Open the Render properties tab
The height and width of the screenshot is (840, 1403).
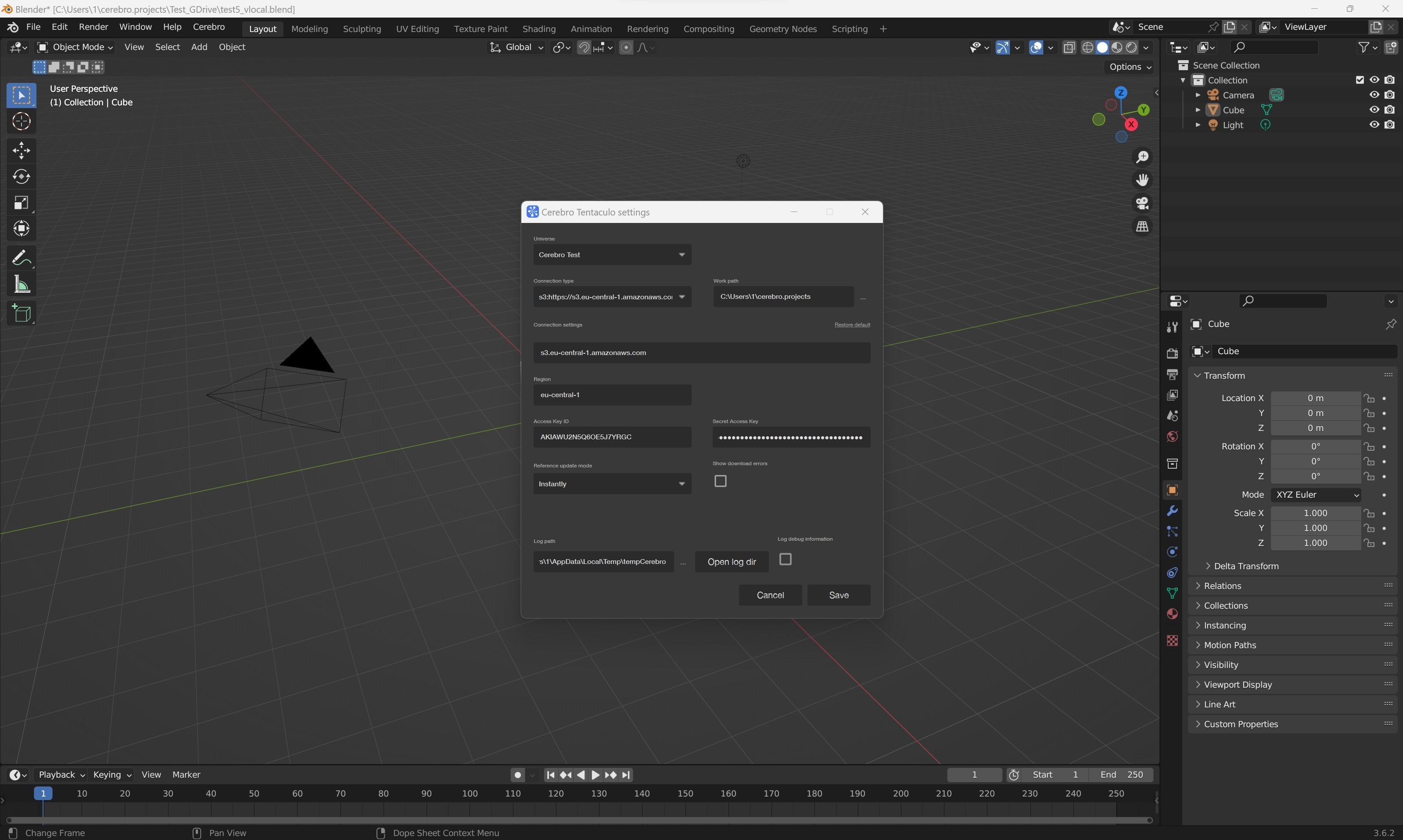pyautogui.click(x=1172, y=353)
